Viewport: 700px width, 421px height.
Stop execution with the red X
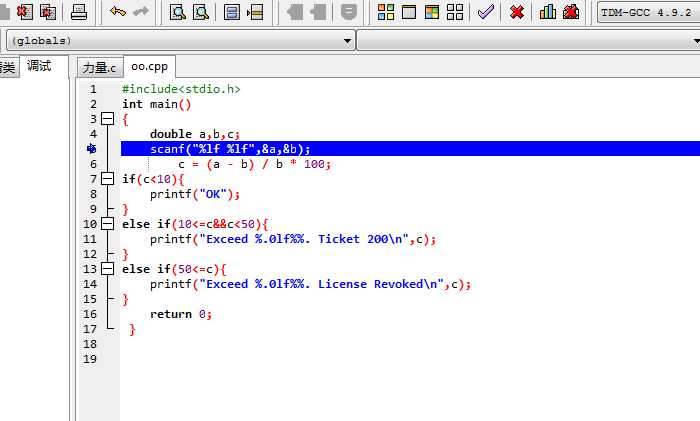[x=517, y=12]
